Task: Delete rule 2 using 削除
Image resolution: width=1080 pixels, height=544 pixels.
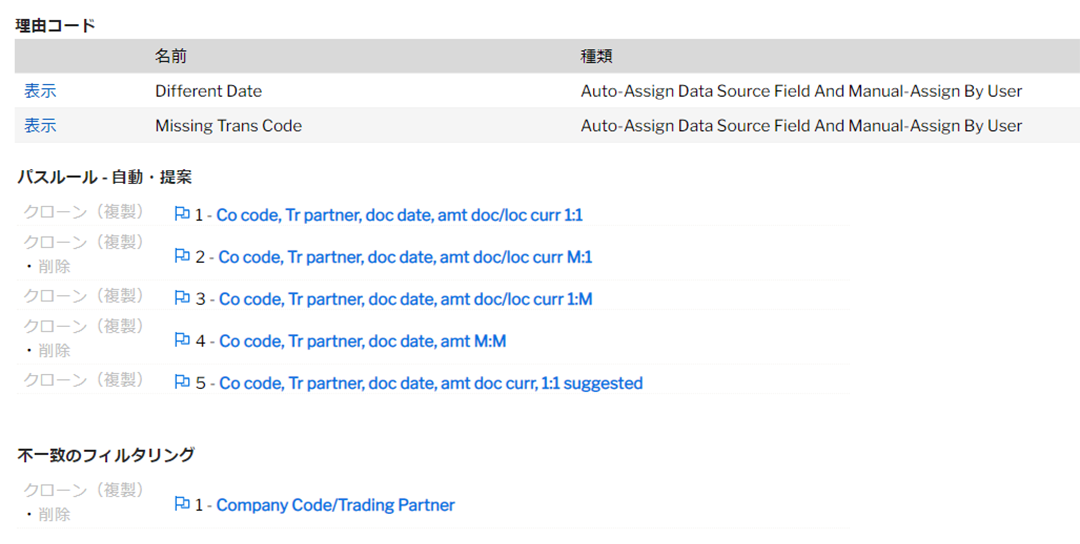Action: point(54,266)
